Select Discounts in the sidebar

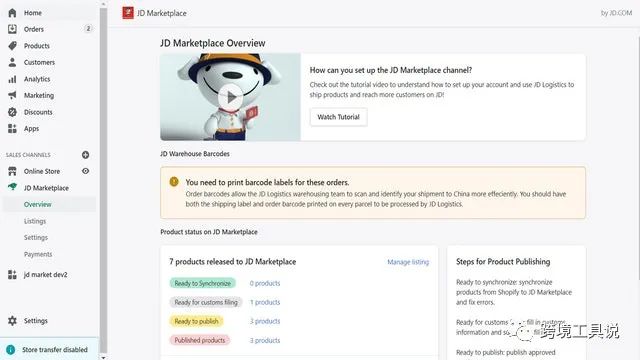38,112
